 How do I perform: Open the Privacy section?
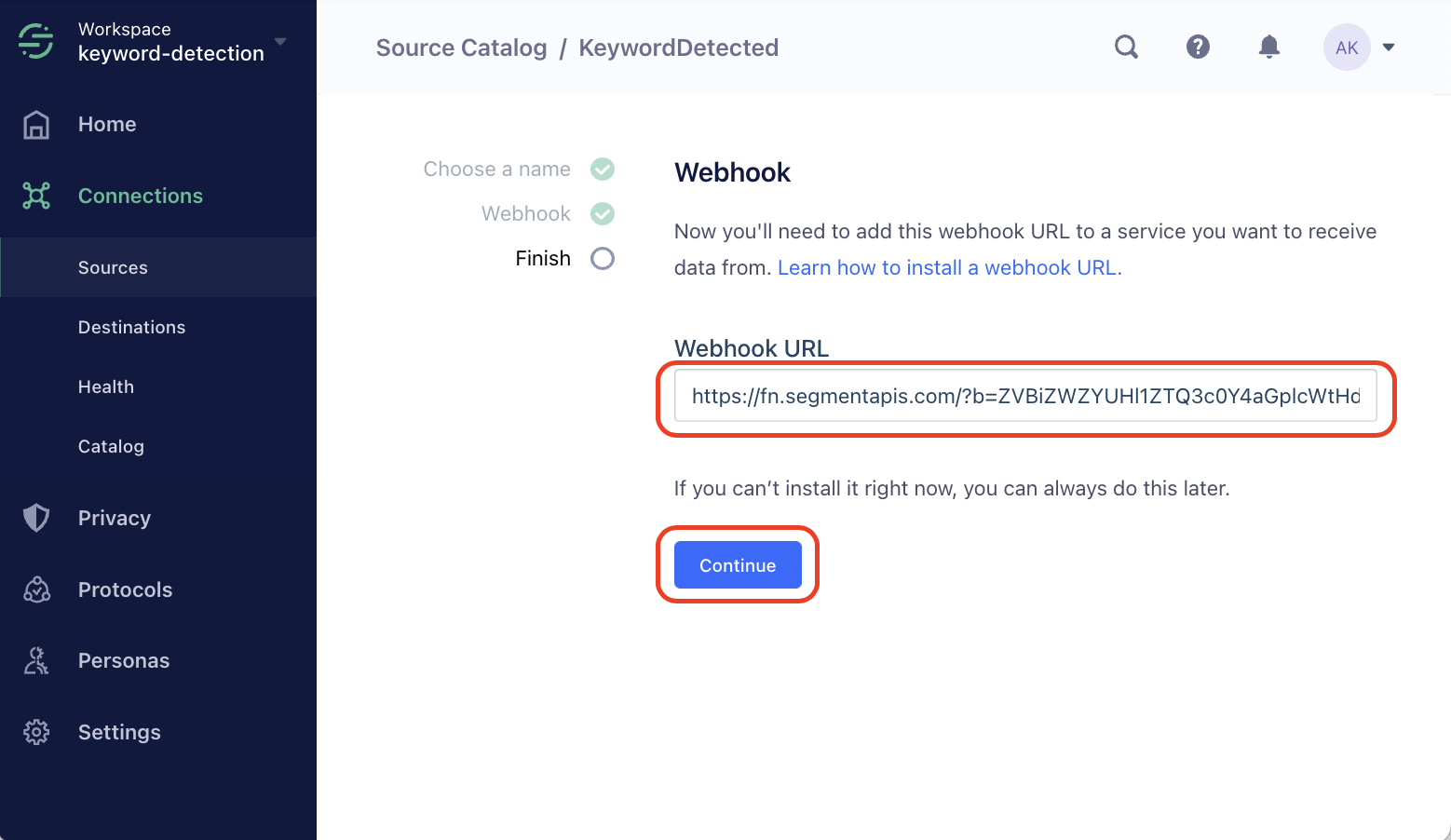(x=115, y=518)
